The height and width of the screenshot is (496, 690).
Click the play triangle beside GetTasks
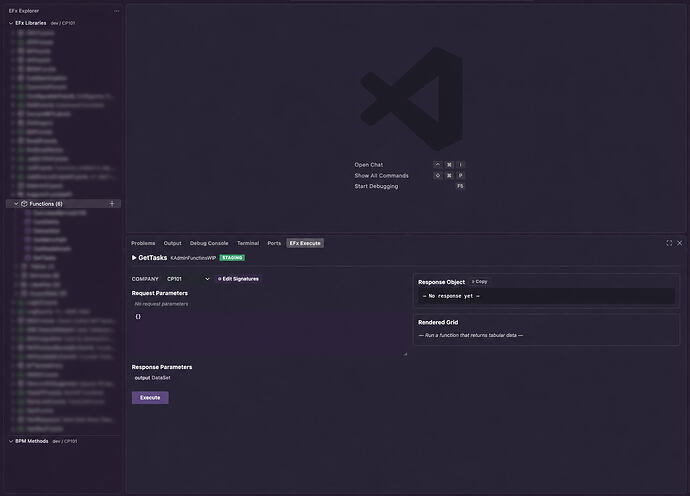134,257
